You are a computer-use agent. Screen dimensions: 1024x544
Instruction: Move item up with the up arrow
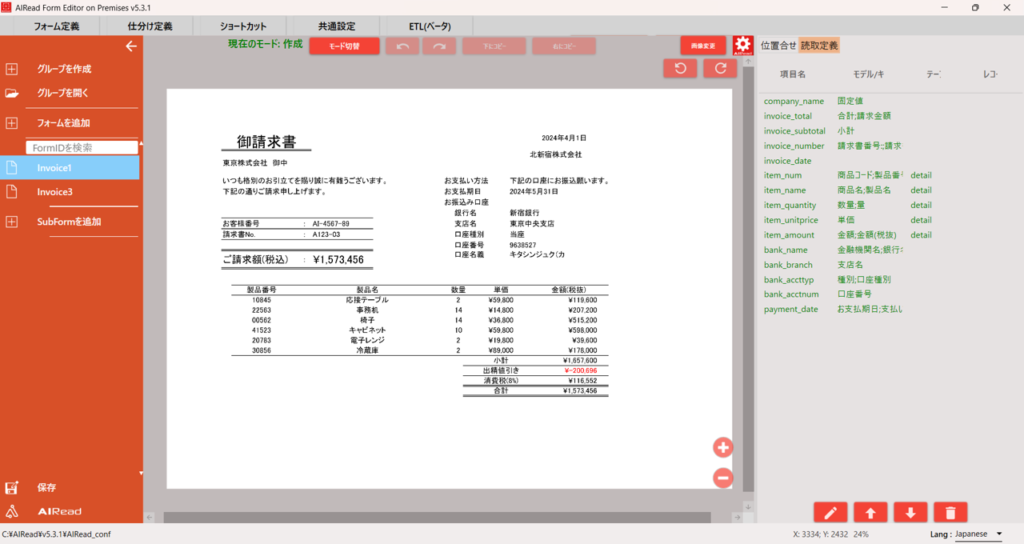click(x=870, y=512)
